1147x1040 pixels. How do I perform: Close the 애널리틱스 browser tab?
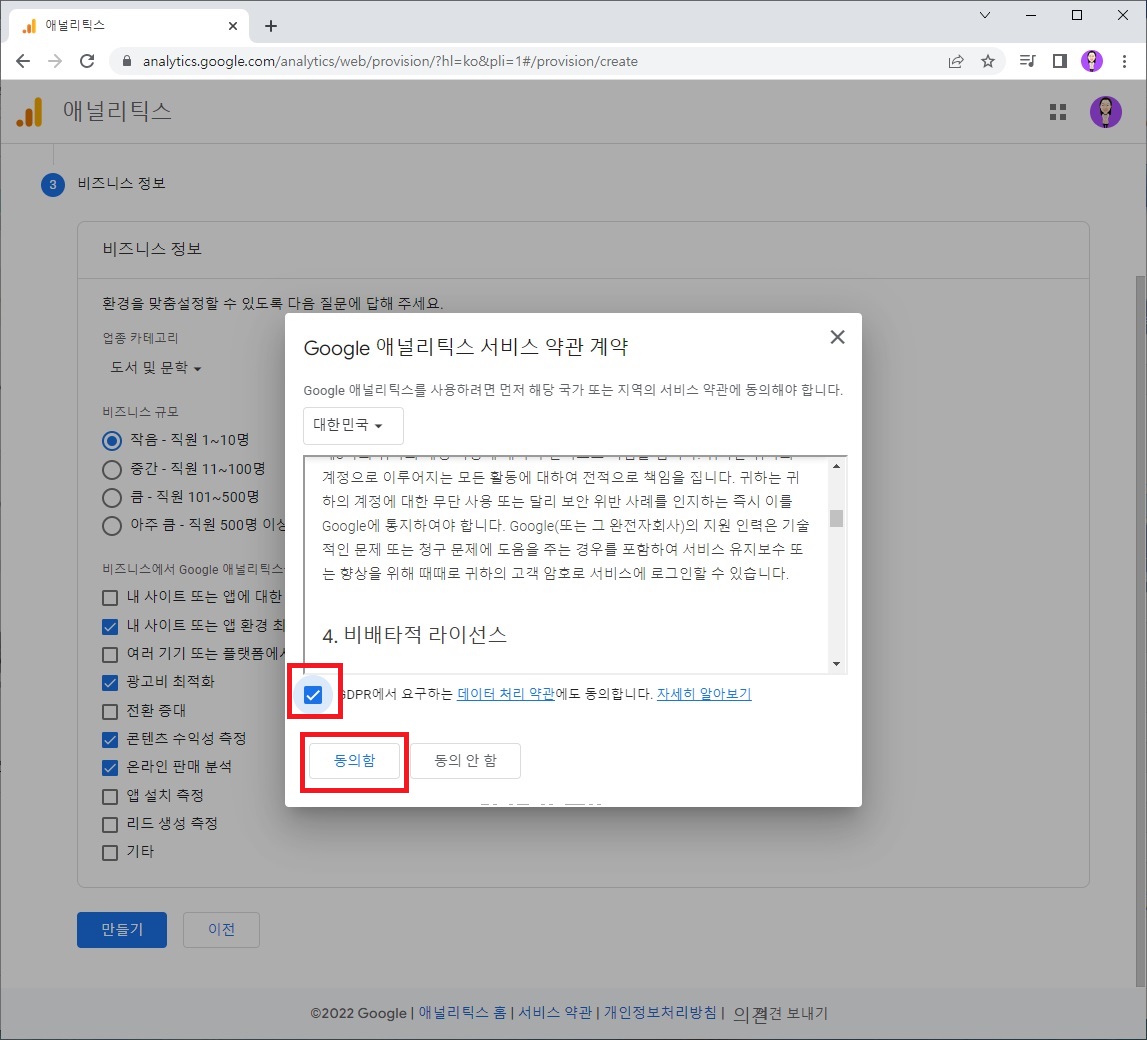click(x=233, y=26)
